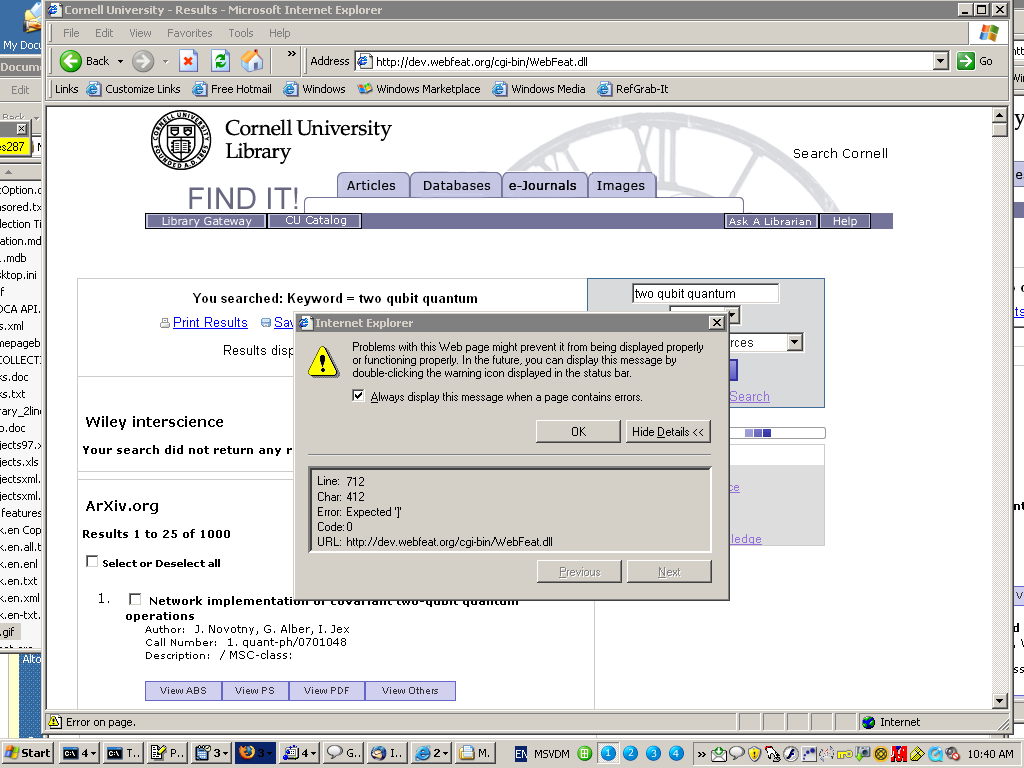Screen dimensions: 1024x768
Task: Click the yellow warning triangle in dialog
Action: pos(323,362)
